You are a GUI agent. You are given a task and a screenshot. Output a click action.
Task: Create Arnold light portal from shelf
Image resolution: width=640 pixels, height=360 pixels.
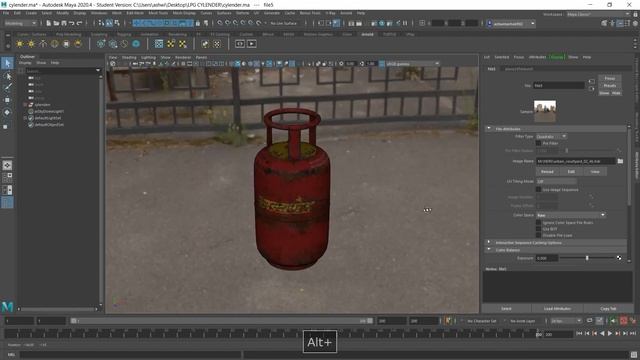(66, 44)
